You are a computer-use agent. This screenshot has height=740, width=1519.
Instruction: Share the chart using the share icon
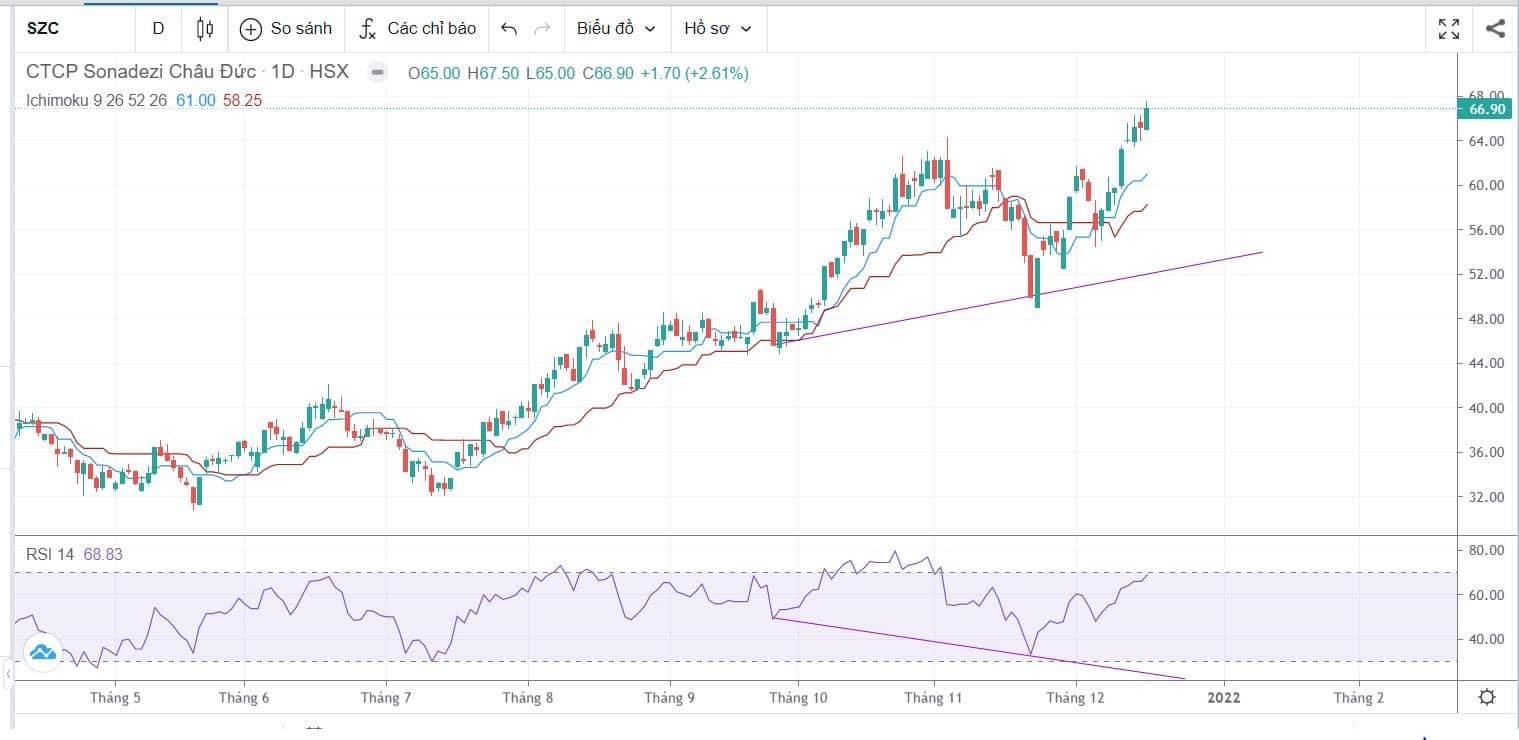1495,28
